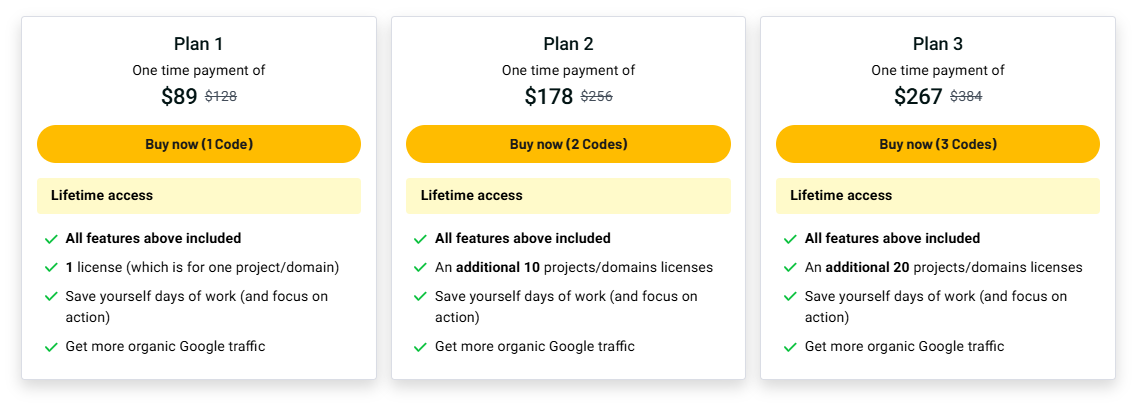Click Plan 2 'All features above included' checkmark

point(420,239)
